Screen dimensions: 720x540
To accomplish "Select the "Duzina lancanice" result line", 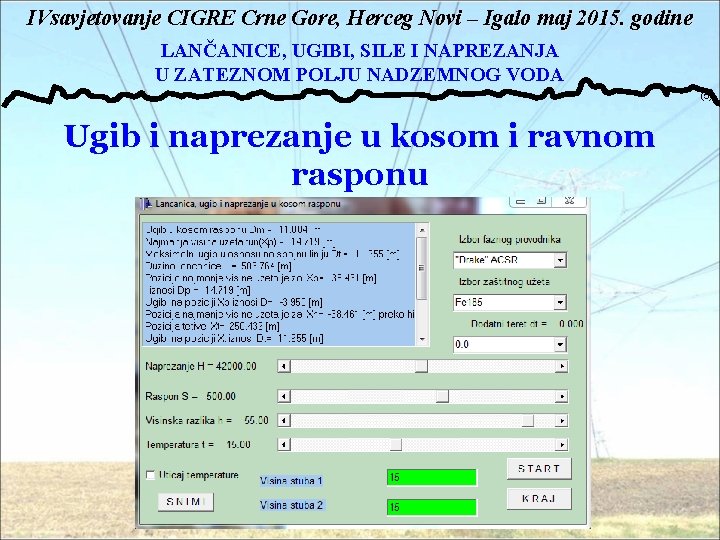I will point(219,266).
